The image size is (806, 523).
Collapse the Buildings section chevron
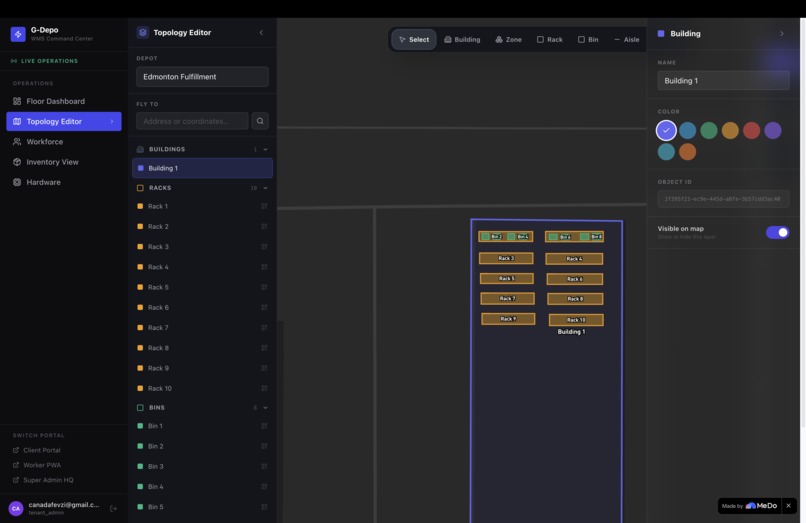click(265, 149)
